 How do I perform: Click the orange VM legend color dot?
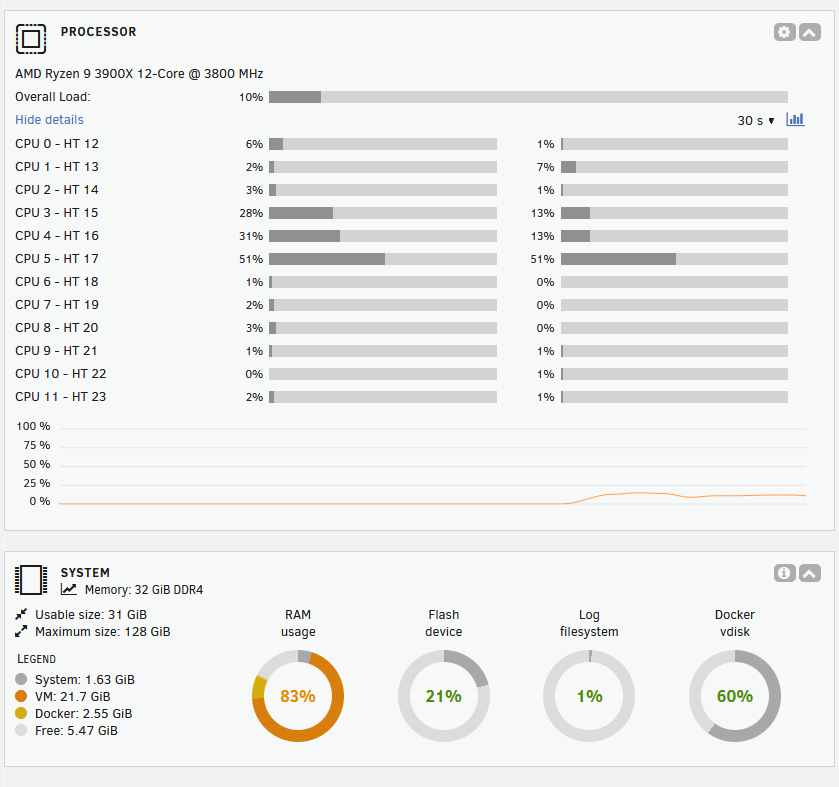[22, 696]
